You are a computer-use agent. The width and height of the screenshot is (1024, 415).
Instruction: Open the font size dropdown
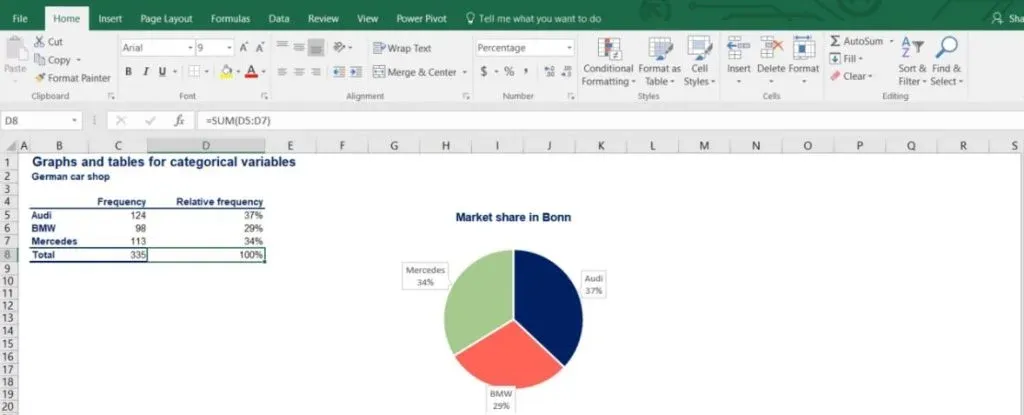229,48
